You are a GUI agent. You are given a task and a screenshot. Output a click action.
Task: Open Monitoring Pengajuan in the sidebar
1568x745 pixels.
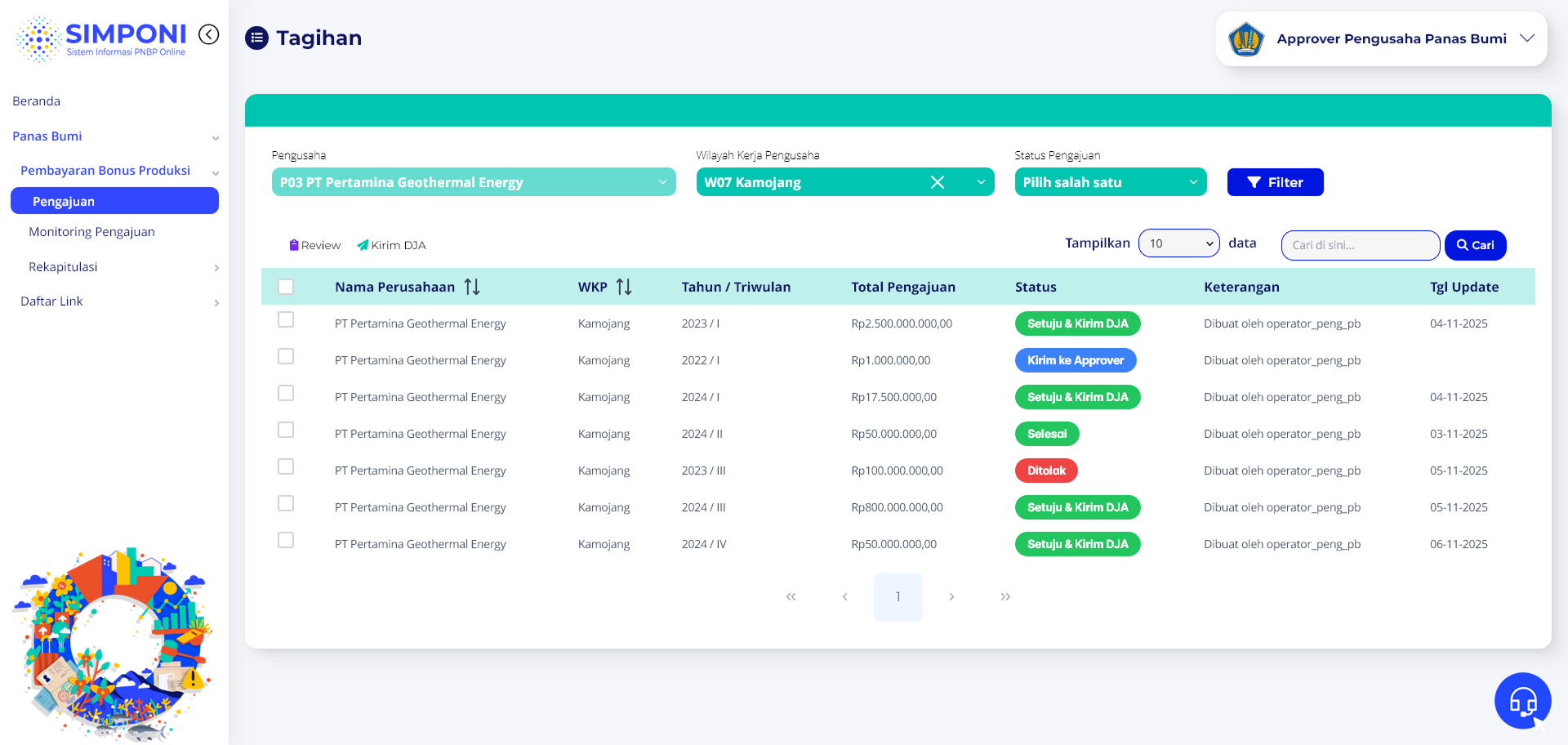pos(91,232)
